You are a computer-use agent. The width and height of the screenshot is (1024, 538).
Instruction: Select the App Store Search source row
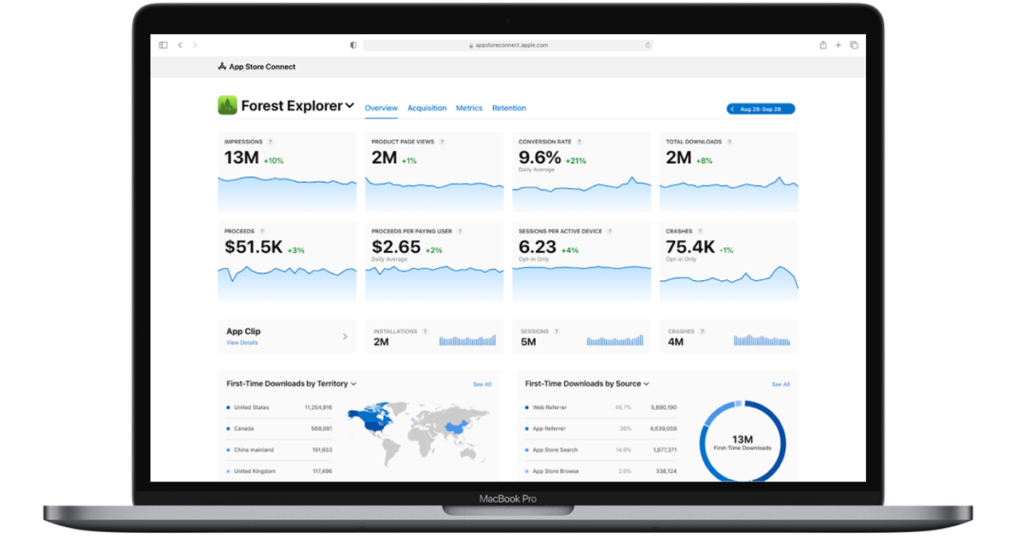pyautogui.click(x=601, y=450)
